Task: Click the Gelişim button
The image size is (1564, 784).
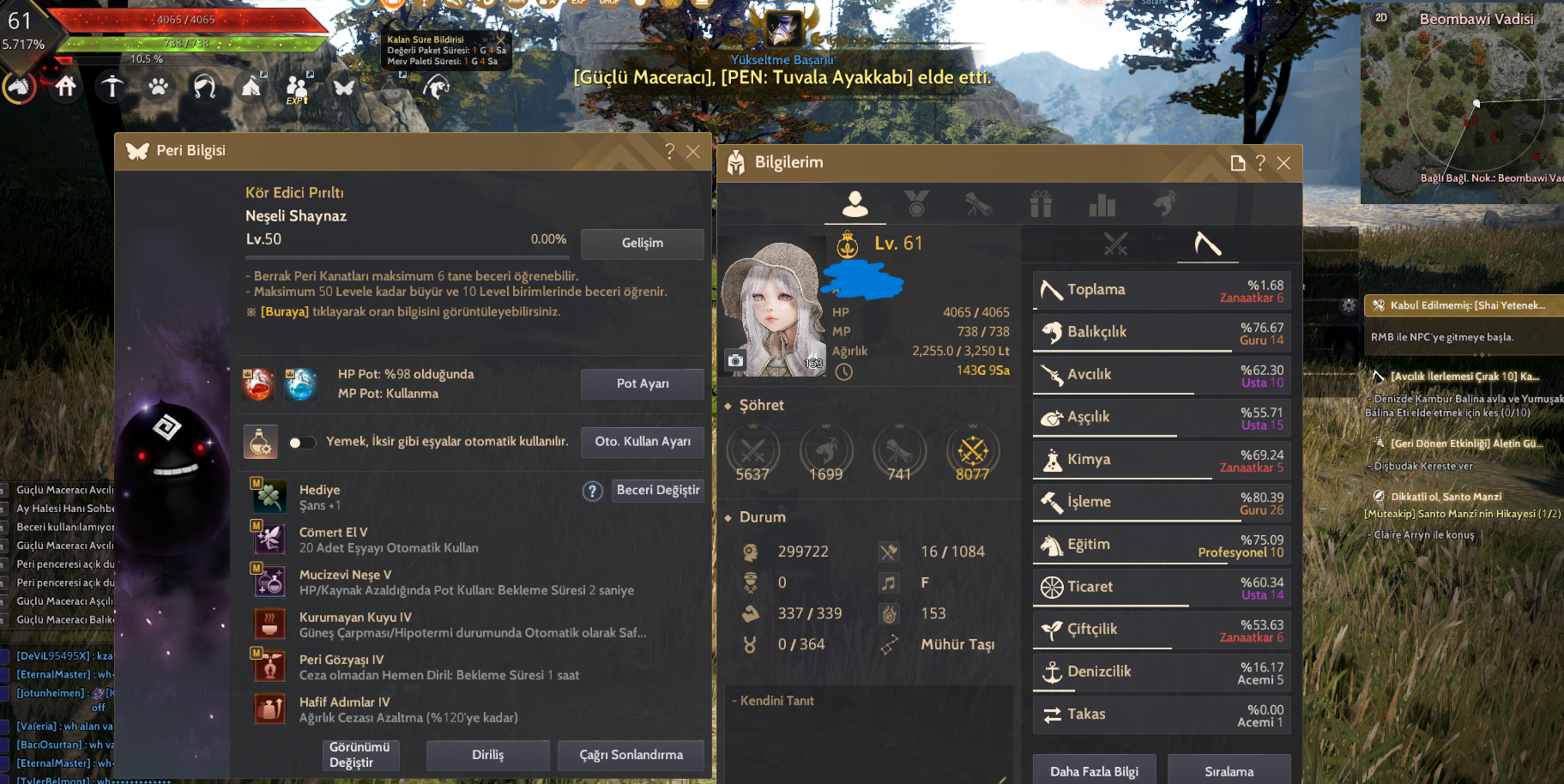Action: pos(643,244)
